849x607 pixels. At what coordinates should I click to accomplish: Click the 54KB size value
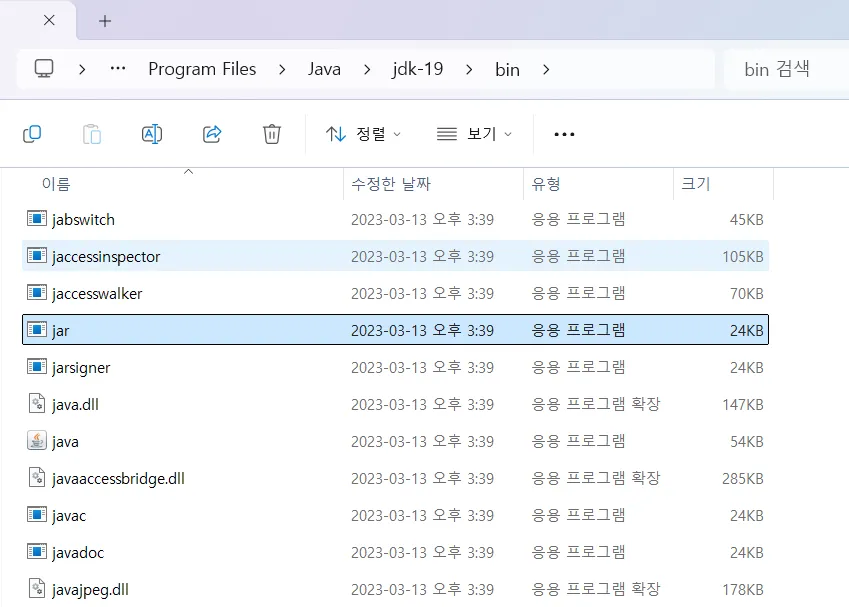[x=747, y=441]
